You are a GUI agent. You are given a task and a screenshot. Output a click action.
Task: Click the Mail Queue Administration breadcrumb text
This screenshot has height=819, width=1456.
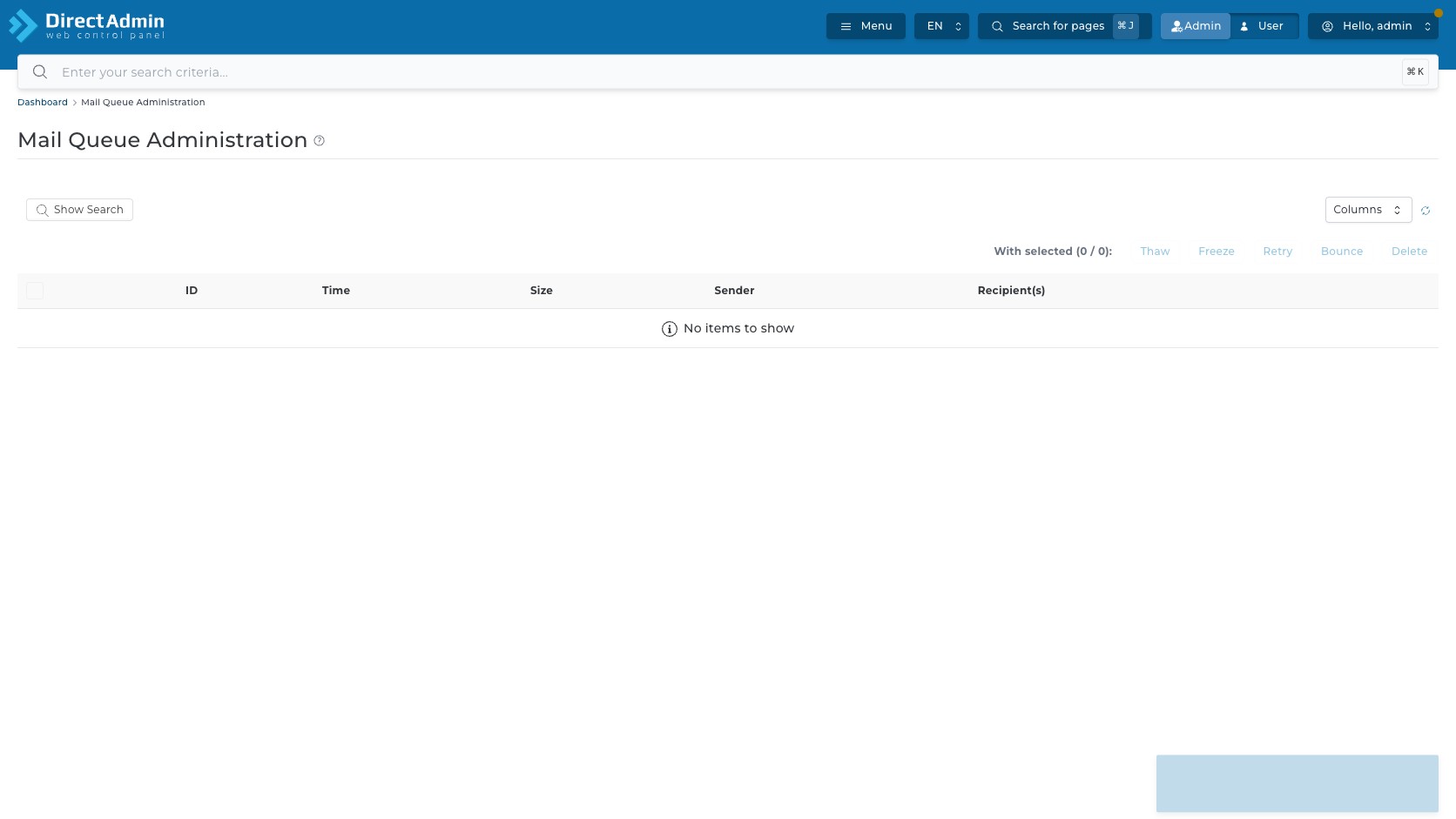(x=143, y=103)
